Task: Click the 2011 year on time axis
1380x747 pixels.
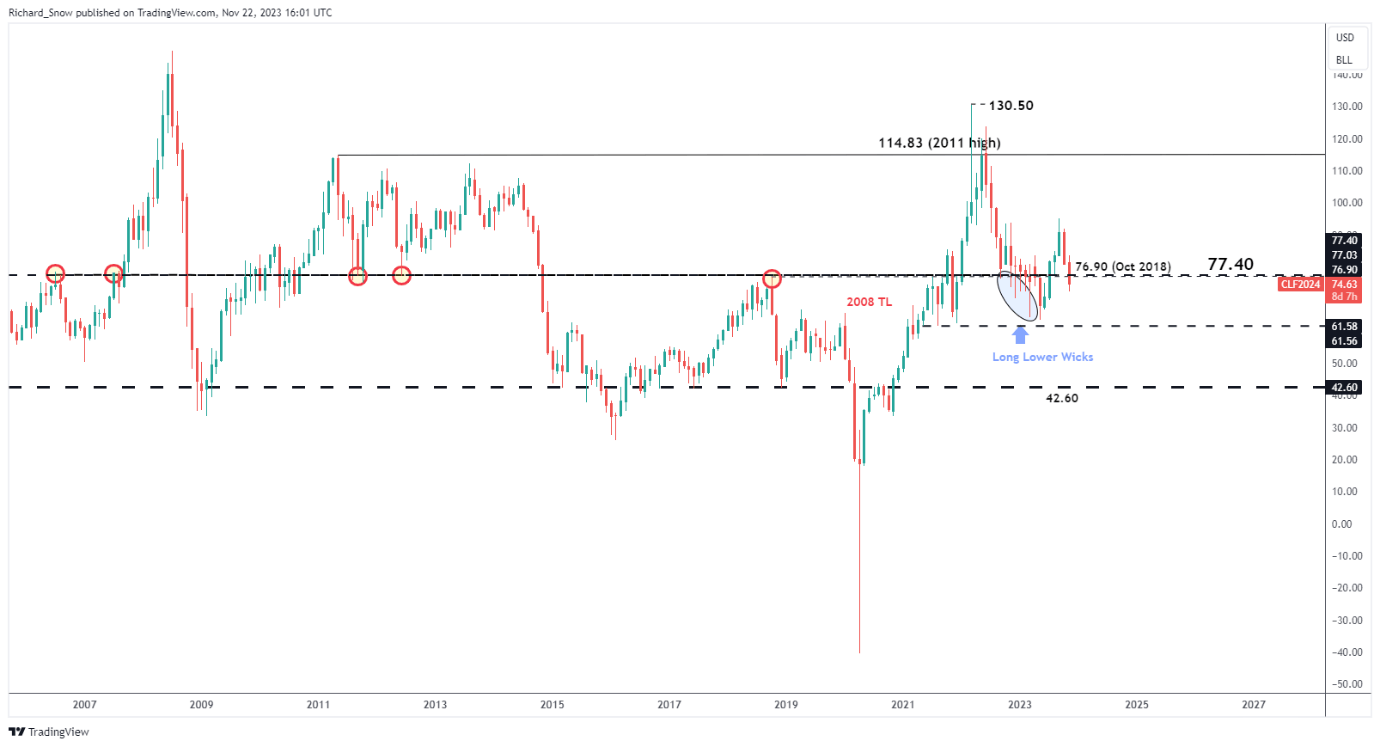Action: [x=318, y=705]
